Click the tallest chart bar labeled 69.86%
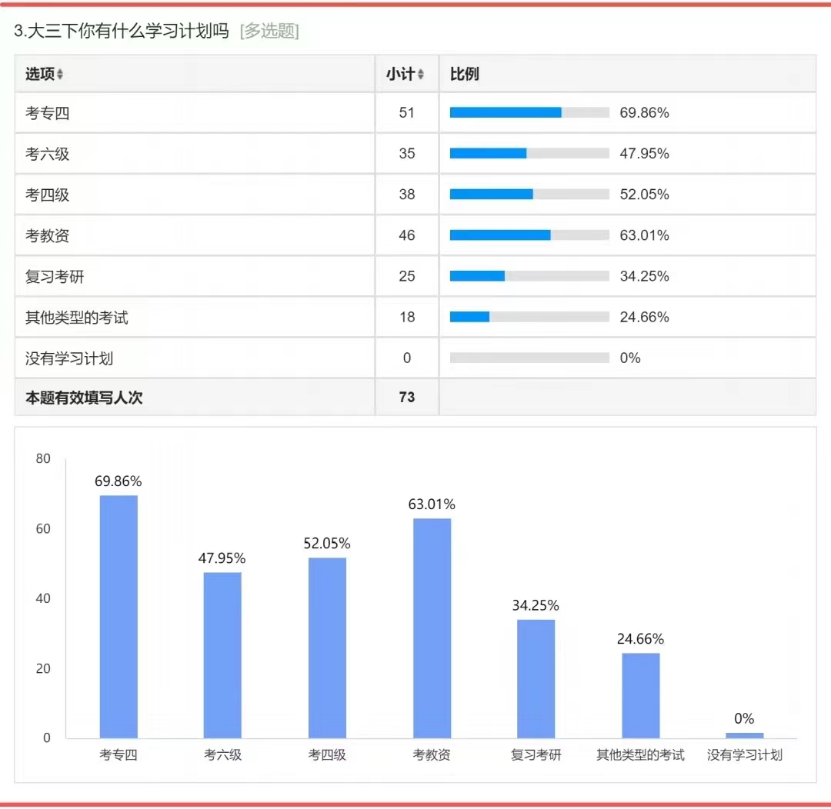Viewport: 831px width, 809px height. click(x=118, y=616)
